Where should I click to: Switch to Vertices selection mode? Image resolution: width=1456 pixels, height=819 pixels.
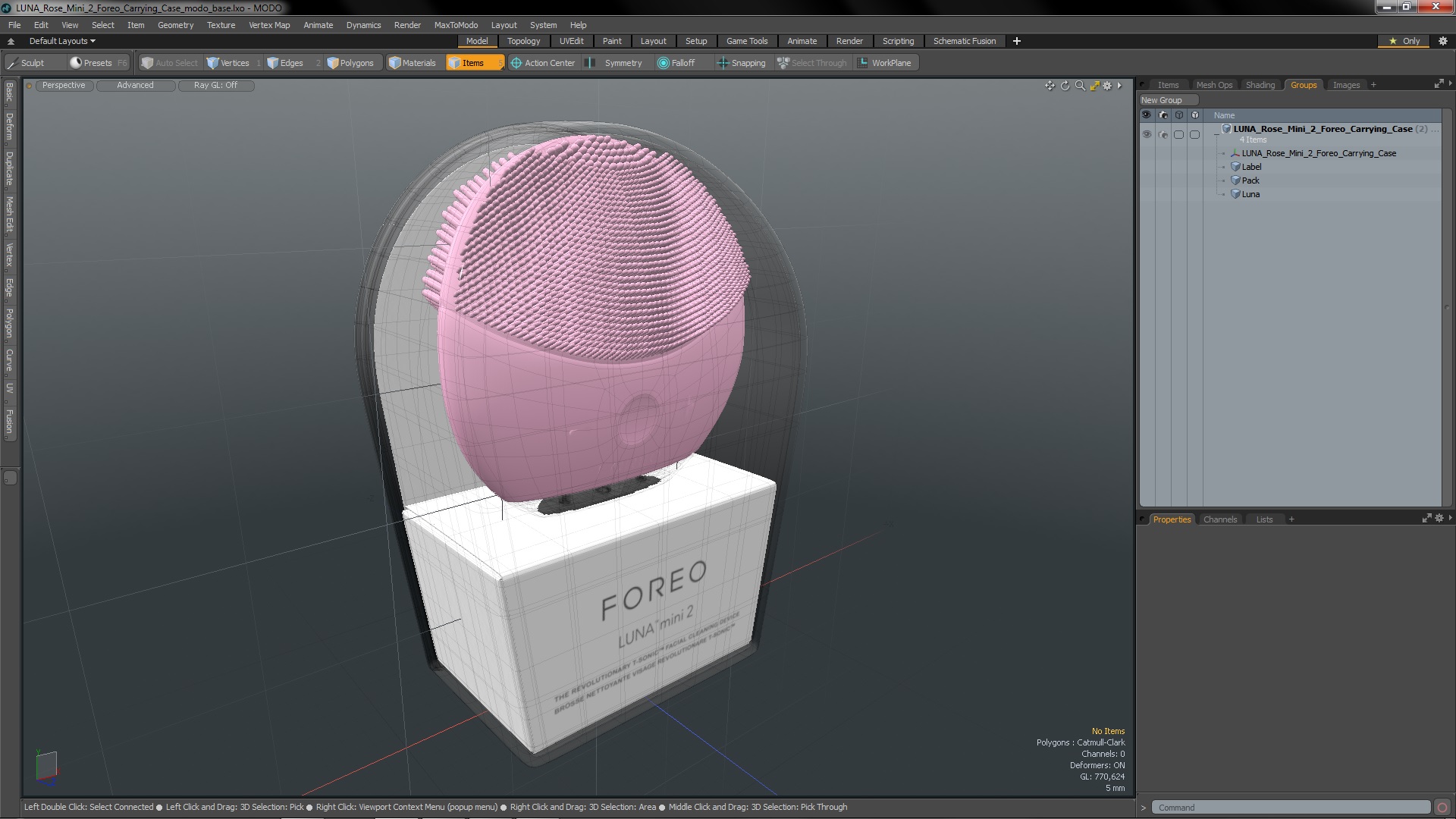tap(234, 63)
